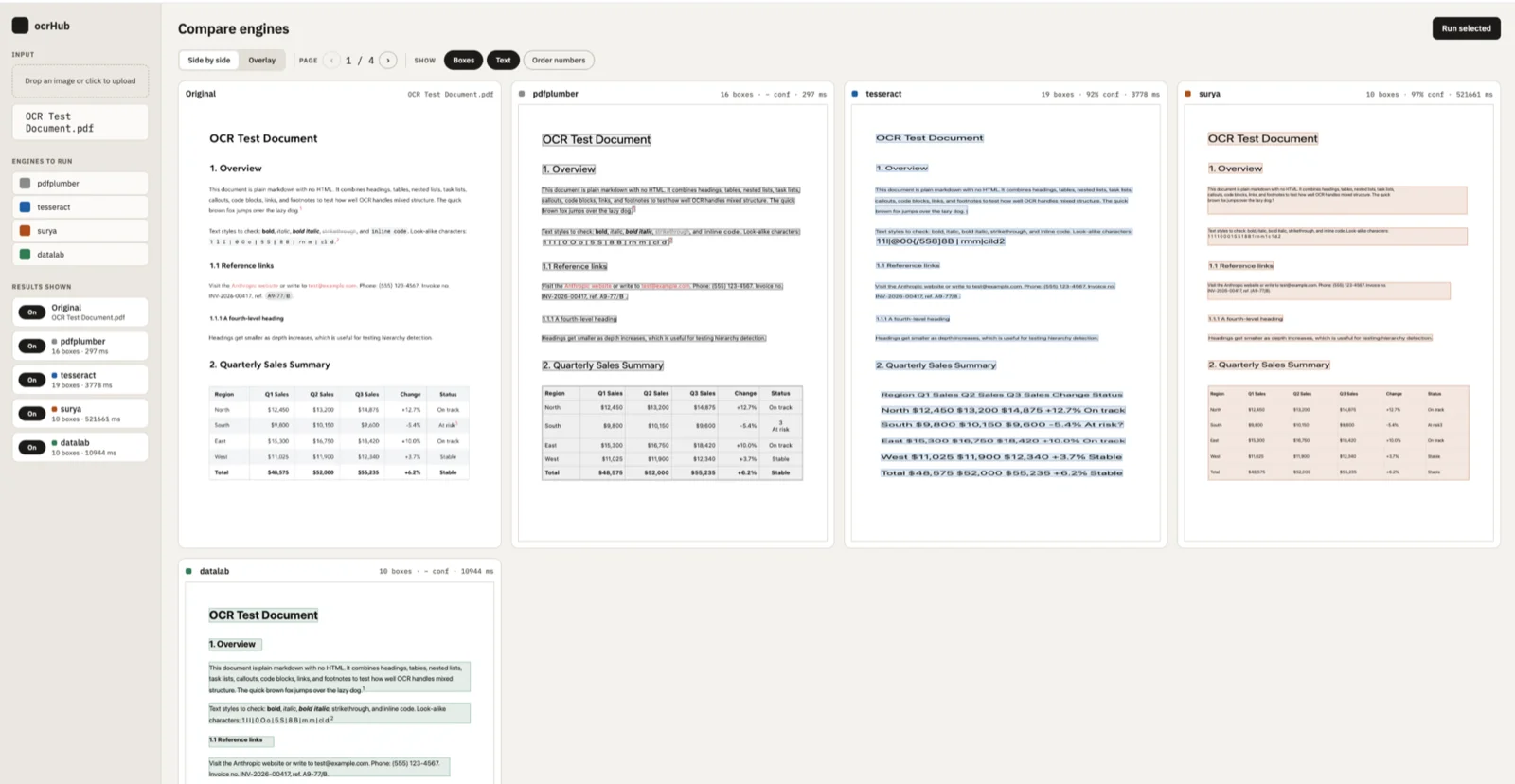Image resolution: width=1515 pixels, height=784 pixels.
Task: Select surya engine to run
Action: click(80, 231)
